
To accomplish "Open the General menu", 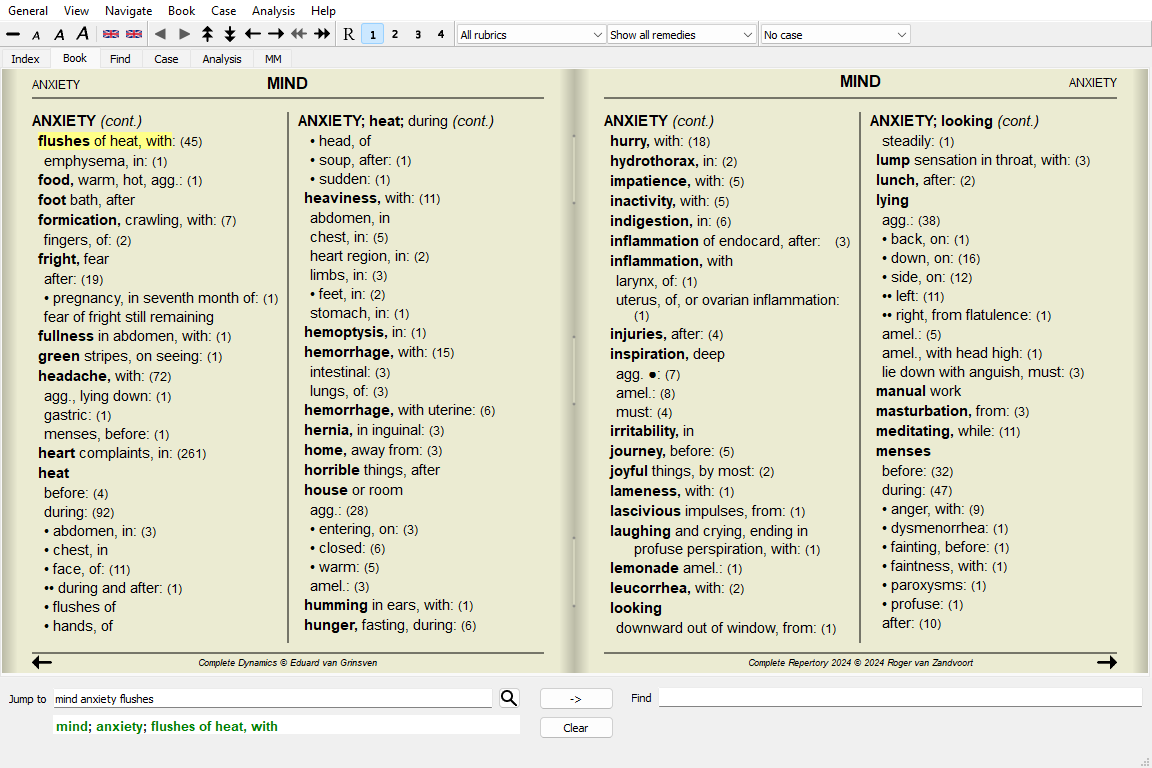I will (x=28, y=10).
